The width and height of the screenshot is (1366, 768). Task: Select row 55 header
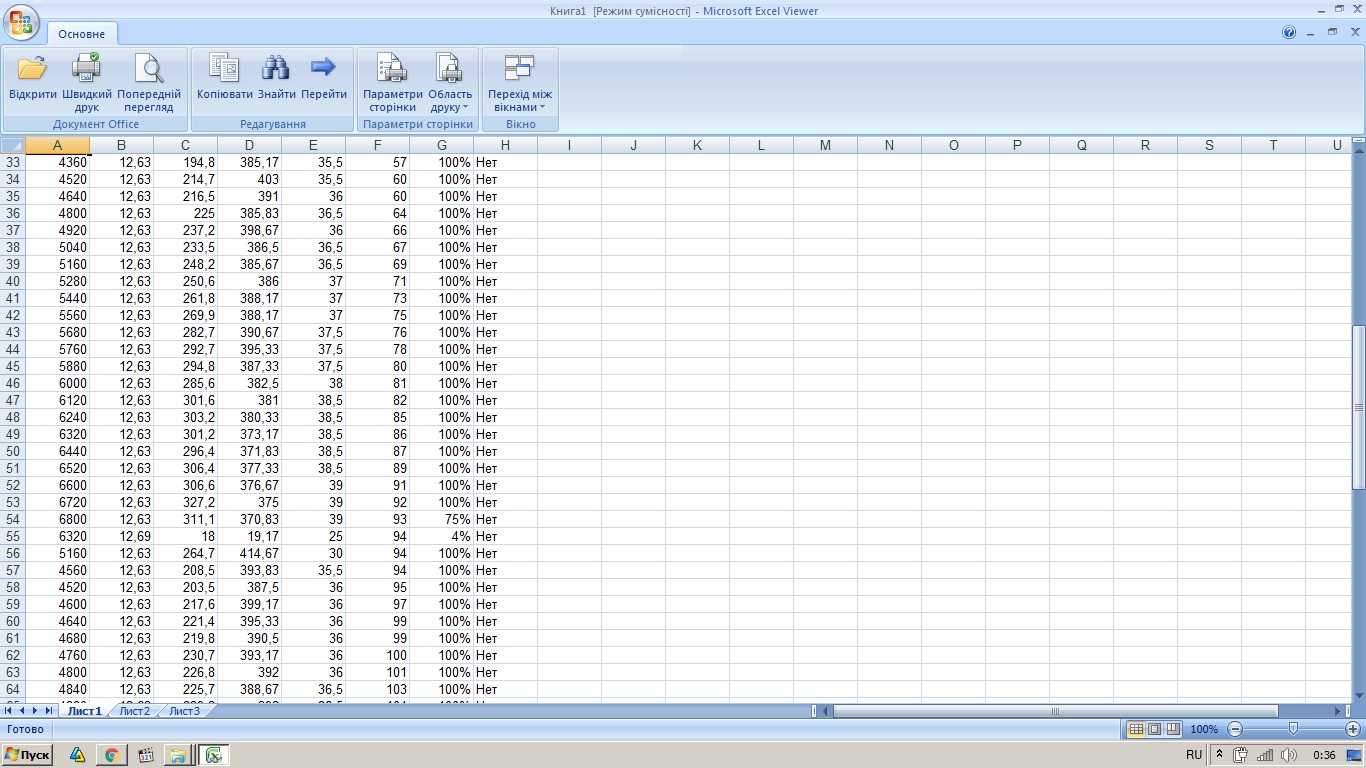click(x=13, y=536)
